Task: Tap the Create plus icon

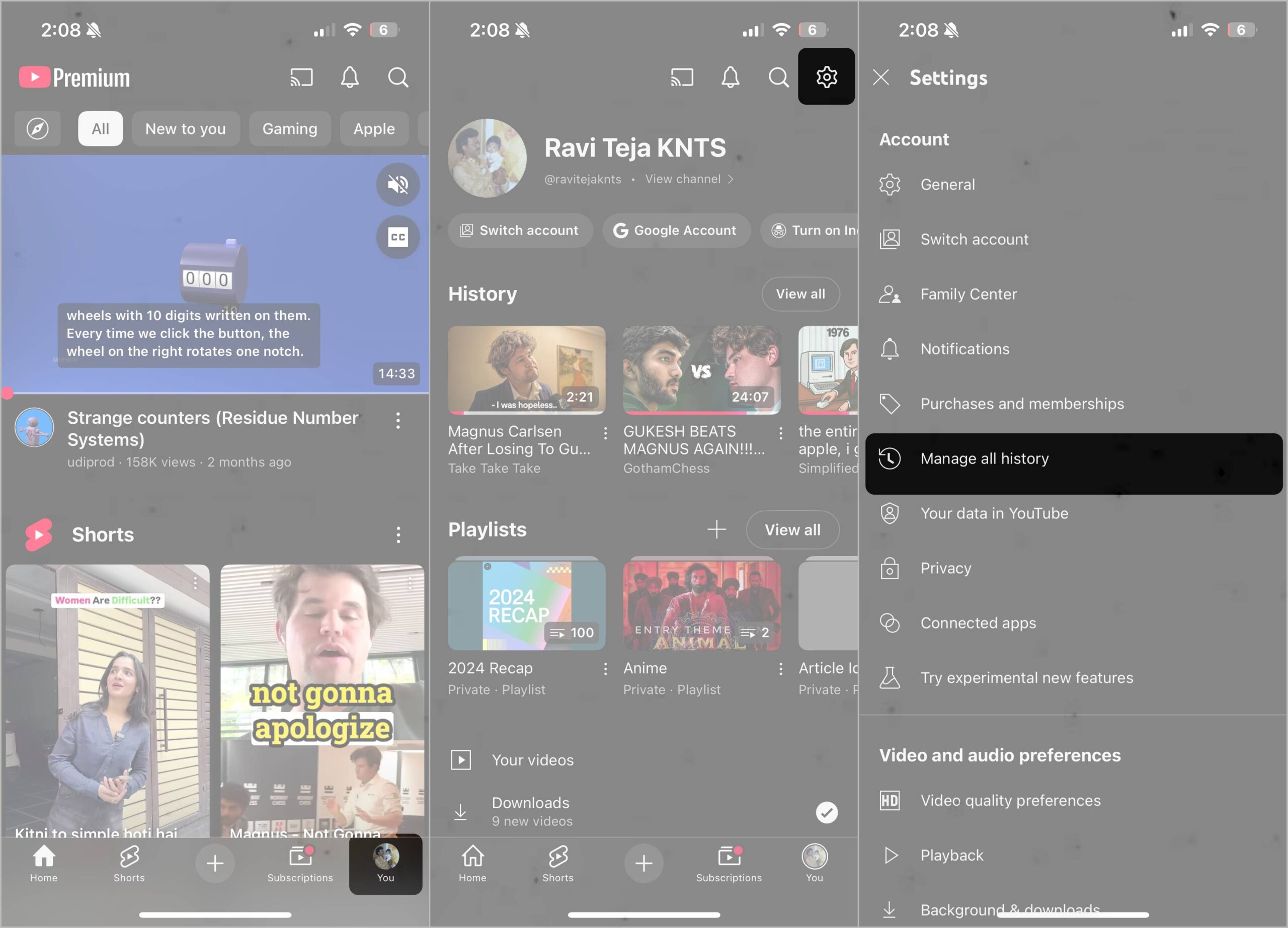Action: pos(215,863)
